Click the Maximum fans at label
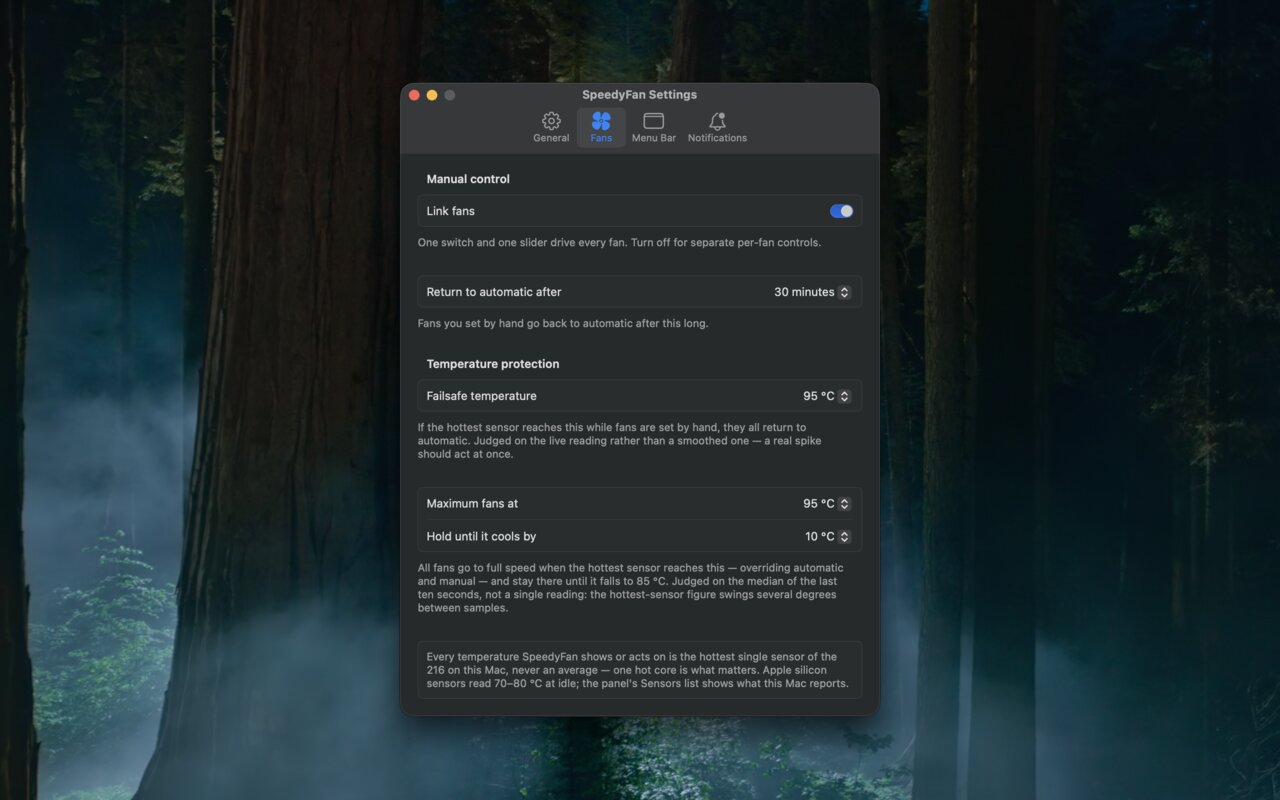Screen dimensions: 1280x800 pos(472,504)
